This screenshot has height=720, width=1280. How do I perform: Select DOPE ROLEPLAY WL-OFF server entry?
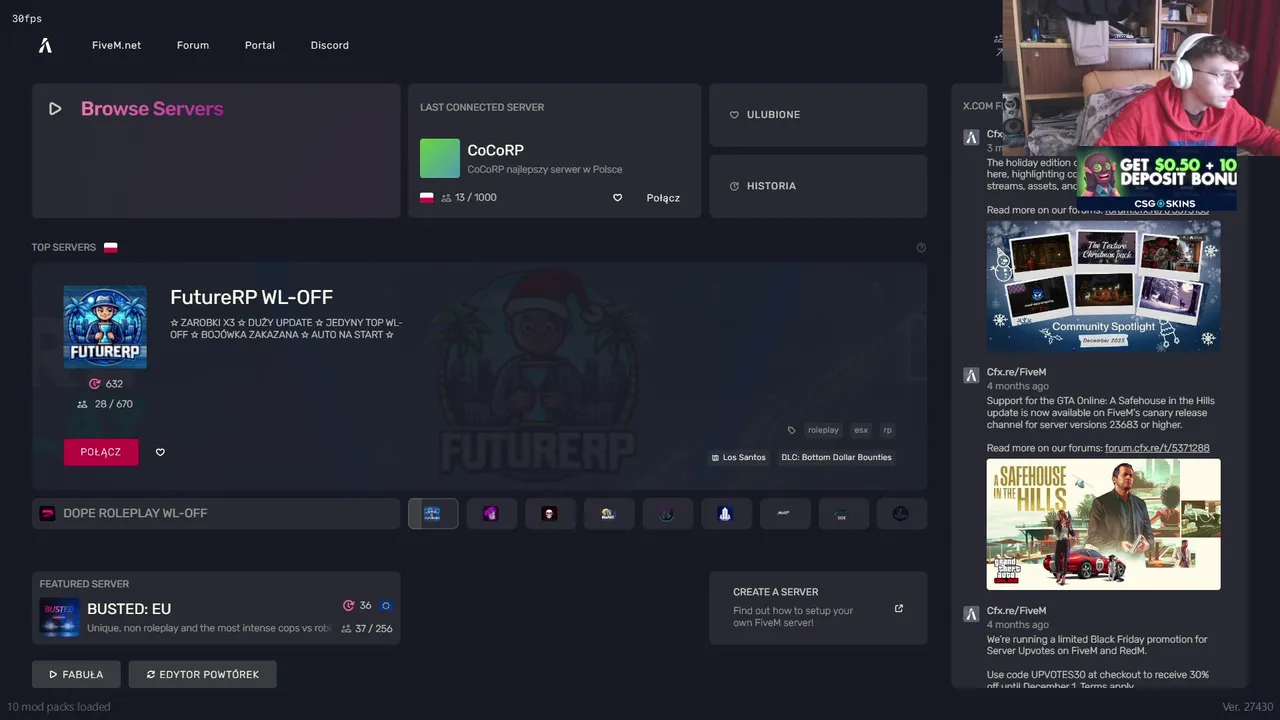pyautogui.click(x=216, y=513)
